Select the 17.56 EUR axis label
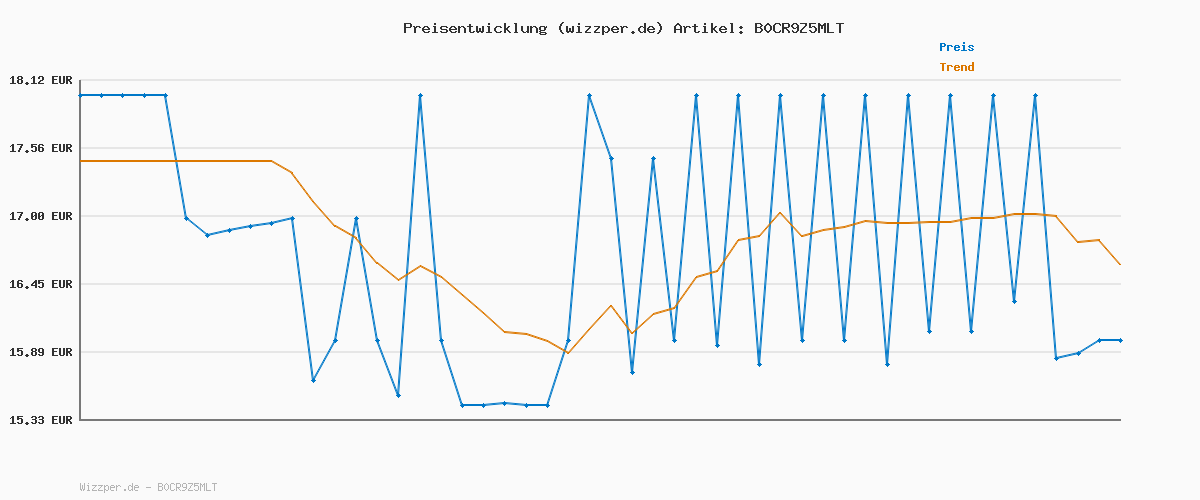 point(41,148)
